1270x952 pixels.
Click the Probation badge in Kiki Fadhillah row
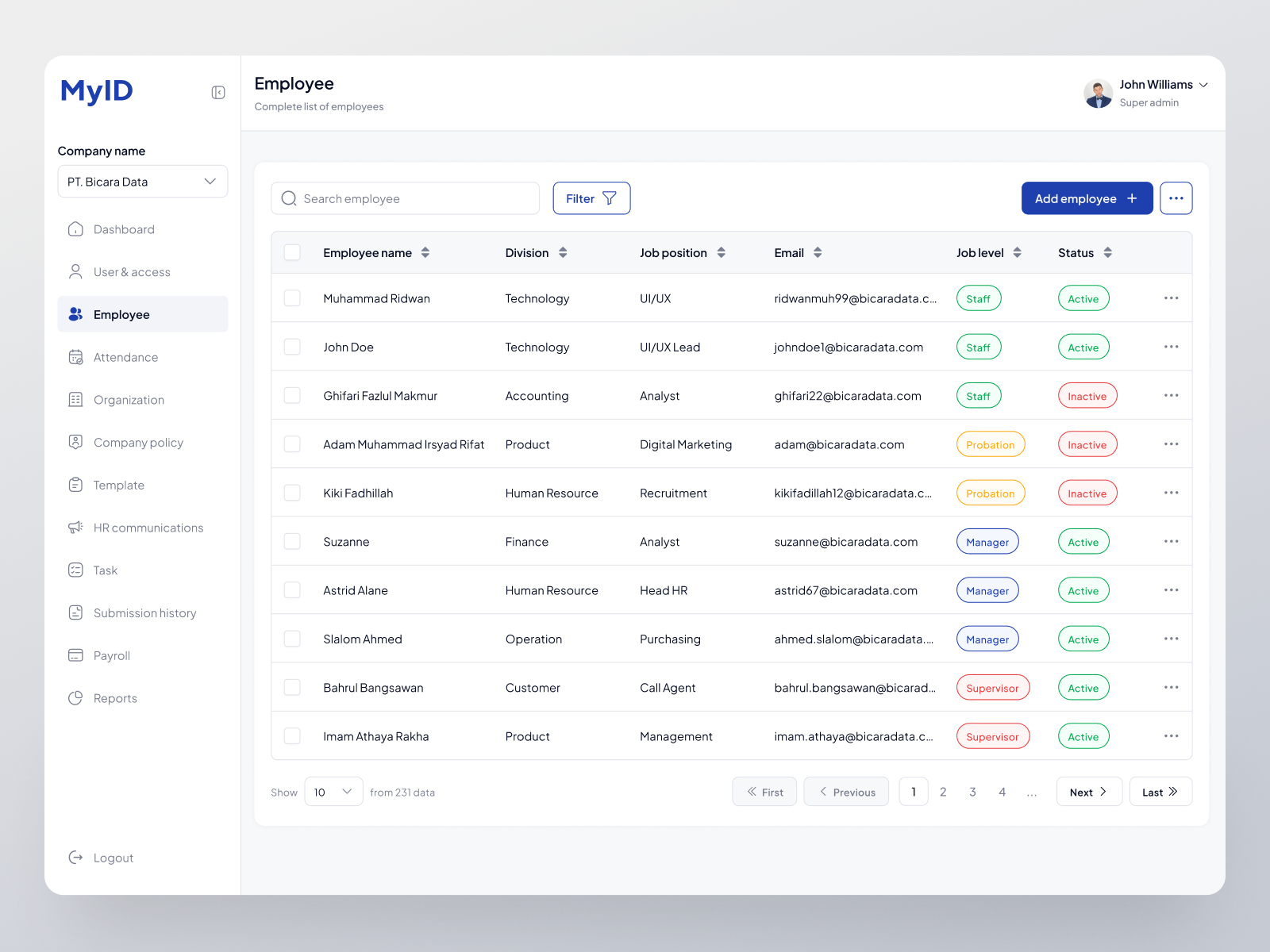click(991, 493)
